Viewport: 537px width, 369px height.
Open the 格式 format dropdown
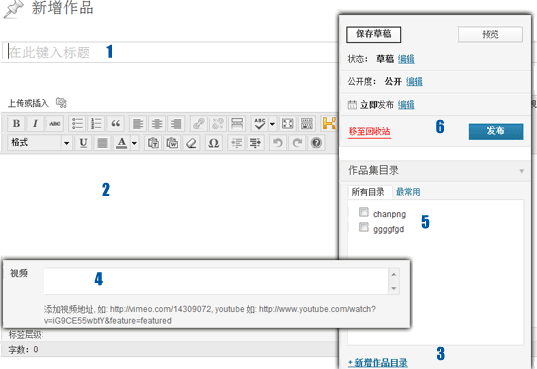pyautogui.click(x=39, y=143)
